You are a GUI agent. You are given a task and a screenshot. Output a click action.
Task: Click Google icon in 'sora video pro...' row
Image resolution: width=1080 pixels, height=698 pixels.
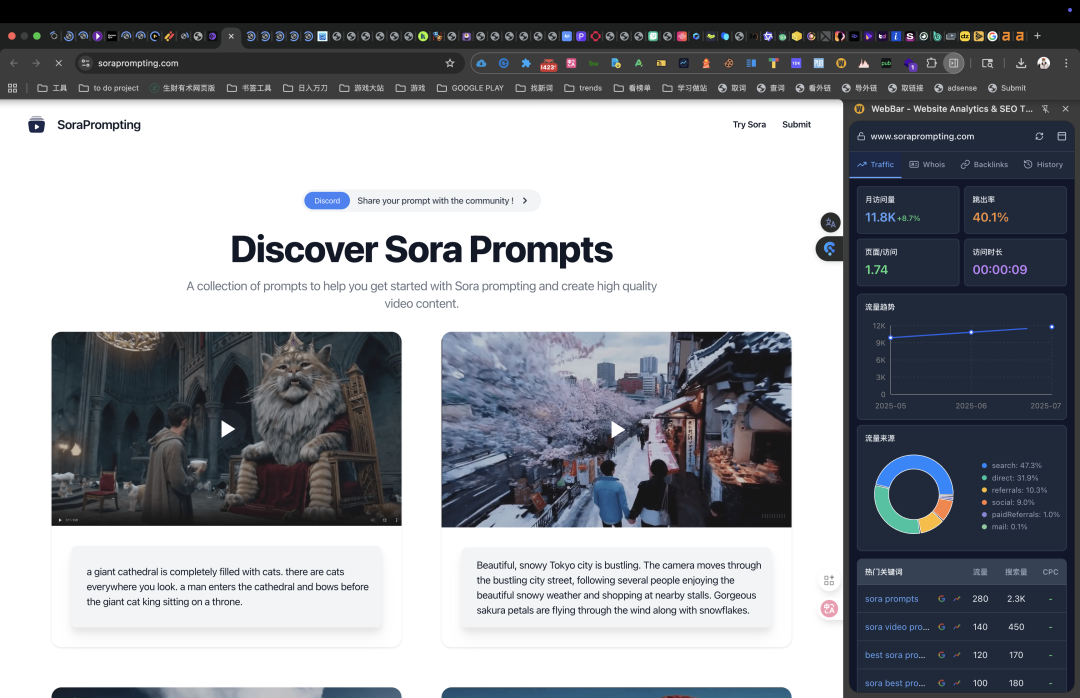(942, 627)
